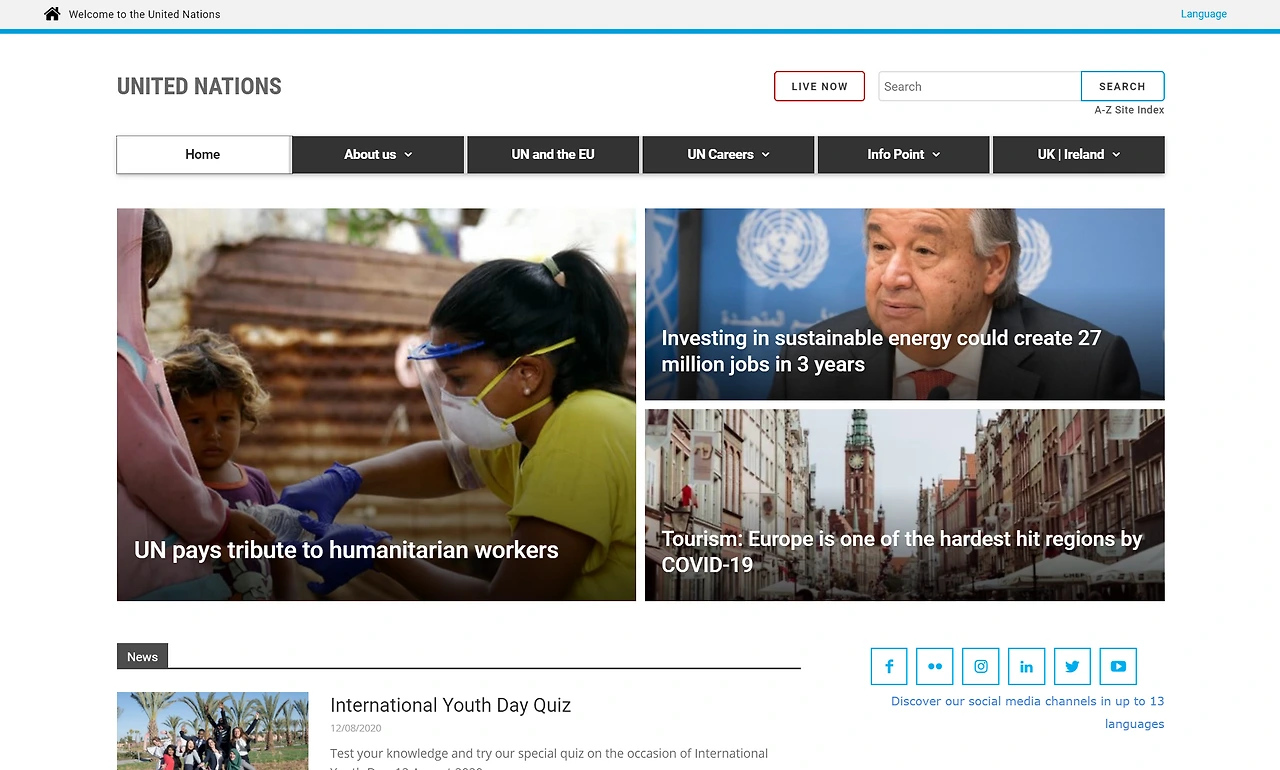The image size is (1280, 770).
Task: Open the UN Instagram icon
Action: 981,666
